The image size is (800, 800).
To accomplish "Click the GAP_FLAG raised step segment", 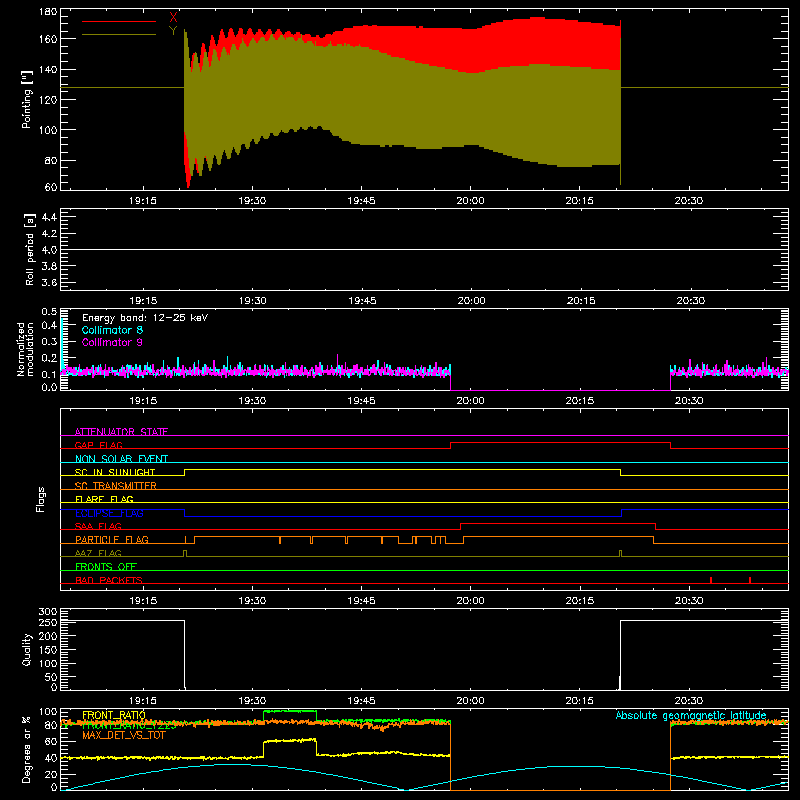I will [560, 442].
